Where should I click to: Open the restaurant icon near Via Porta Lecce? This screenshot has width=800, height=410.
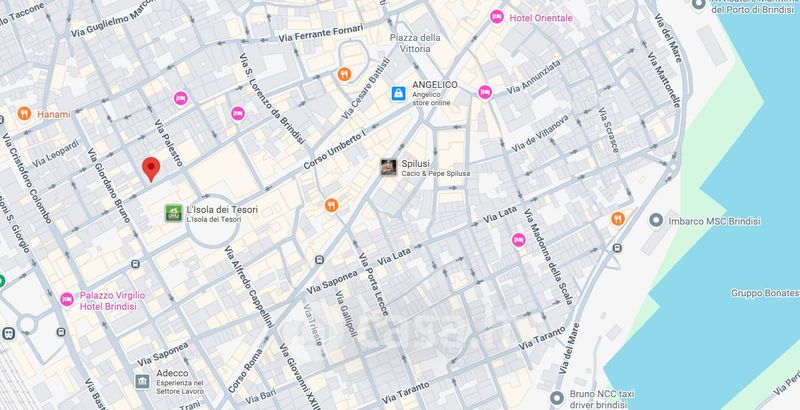pos(332,206)
